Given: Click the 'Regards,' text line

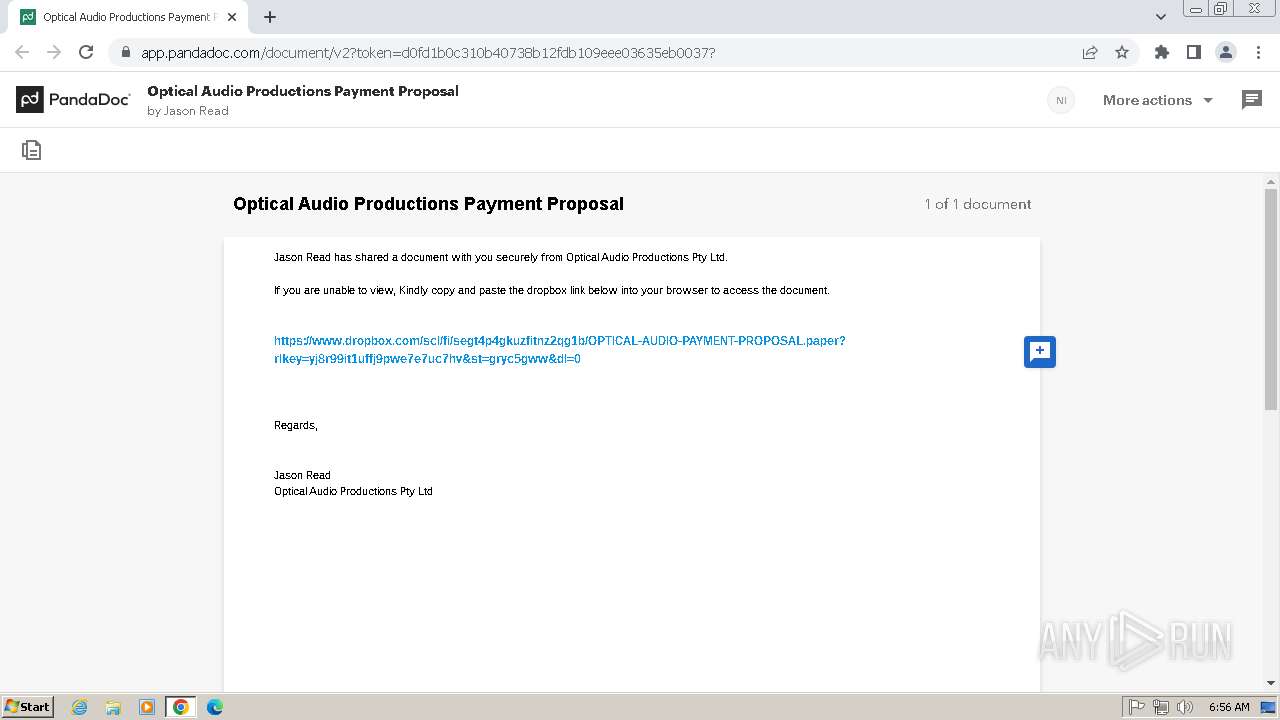Looking at the screenshot, I should pos(296,425).
